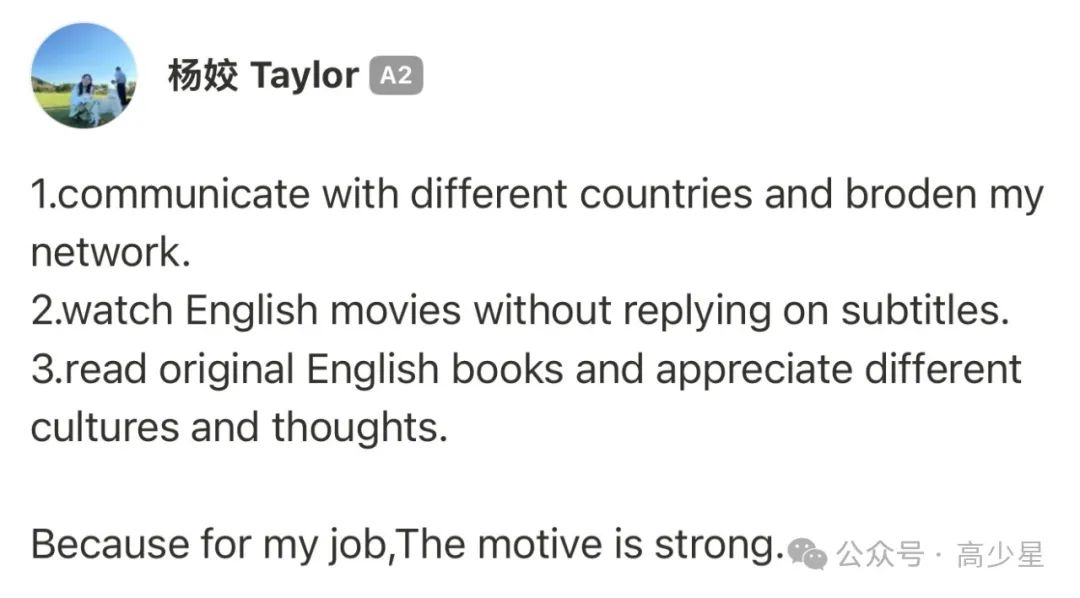Click 'cultures and thoughts.' line
Image resolution: width=1080 pixels, height=598 pixels.
[x=240, y=427]
